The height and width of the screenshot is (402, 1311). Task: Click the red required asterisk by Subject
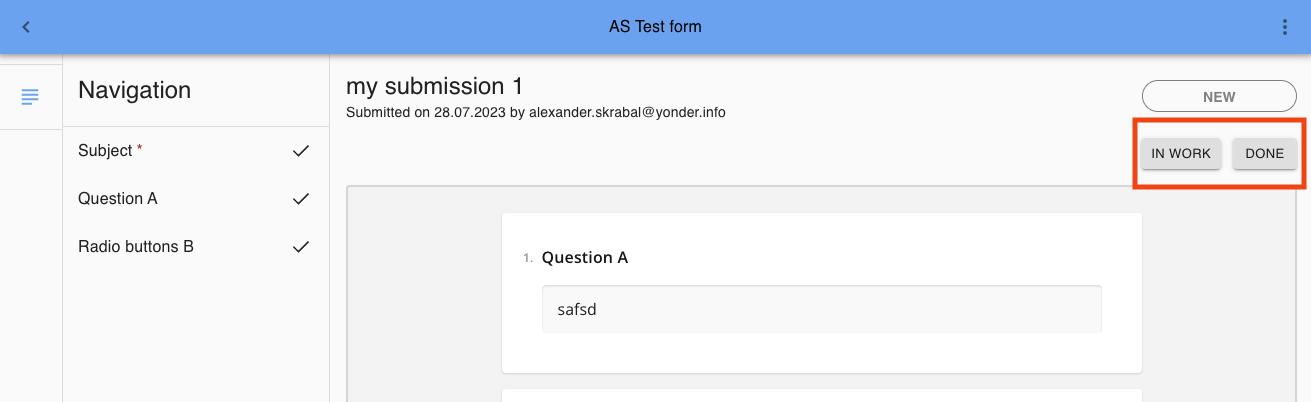point(140,150)
